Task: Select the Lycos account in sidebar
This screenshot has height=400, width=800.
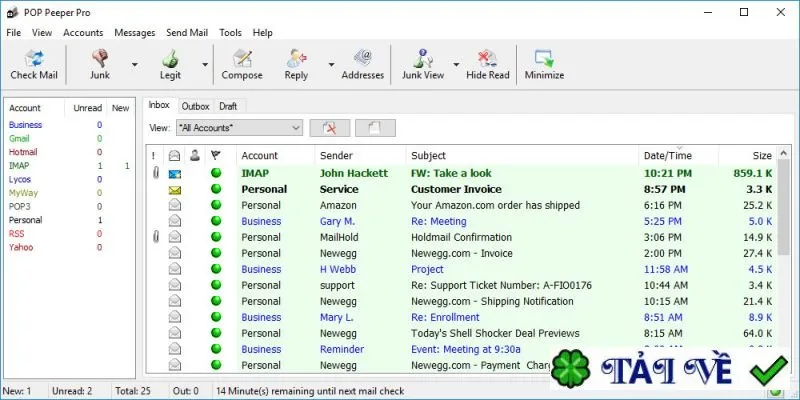Action: (20, 180)
